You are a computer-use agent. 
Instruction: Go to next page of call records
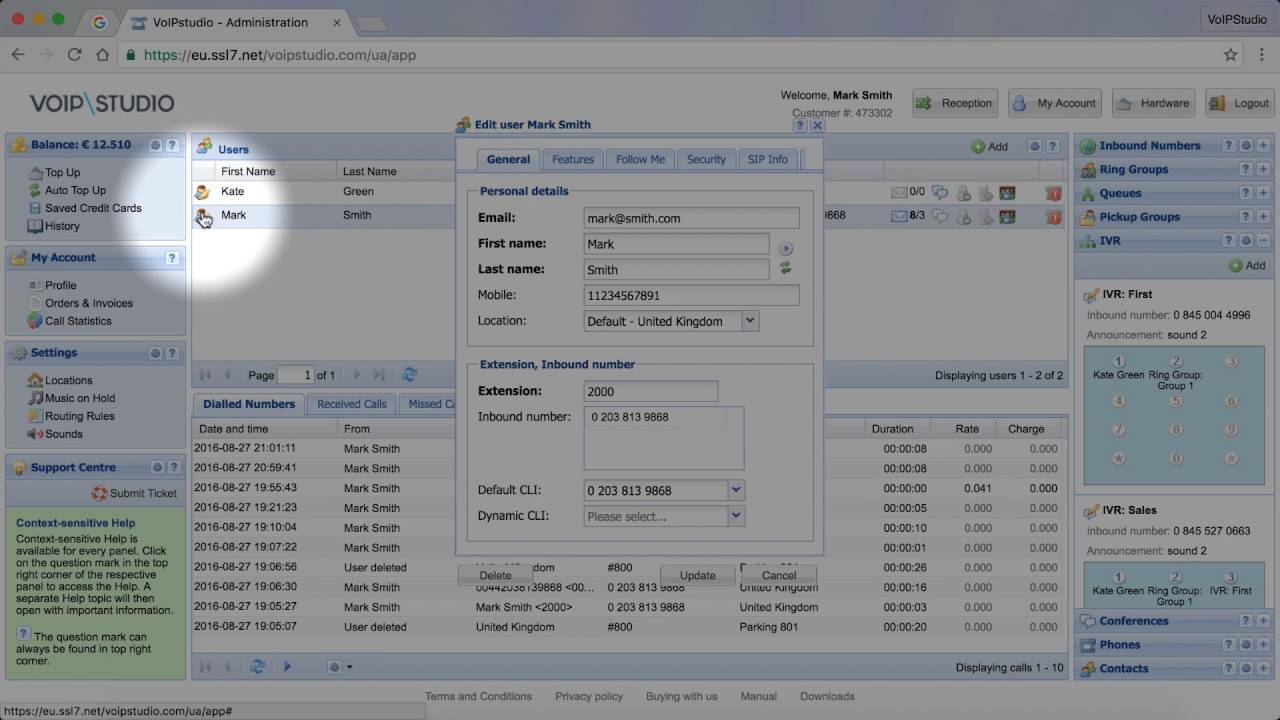point(287,667)
